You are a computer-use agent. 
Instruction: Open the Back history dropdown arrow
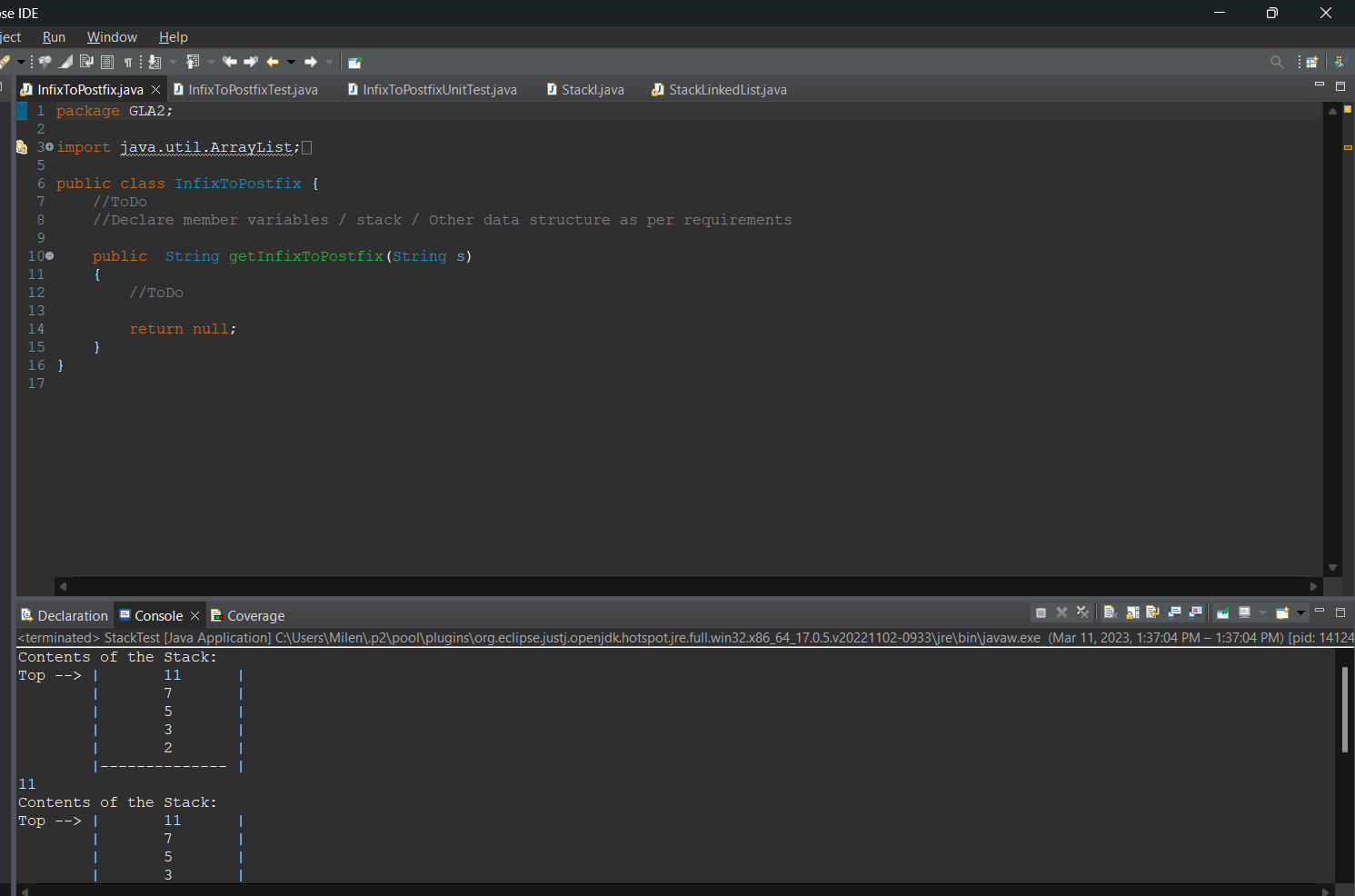(x=291, y=62)
